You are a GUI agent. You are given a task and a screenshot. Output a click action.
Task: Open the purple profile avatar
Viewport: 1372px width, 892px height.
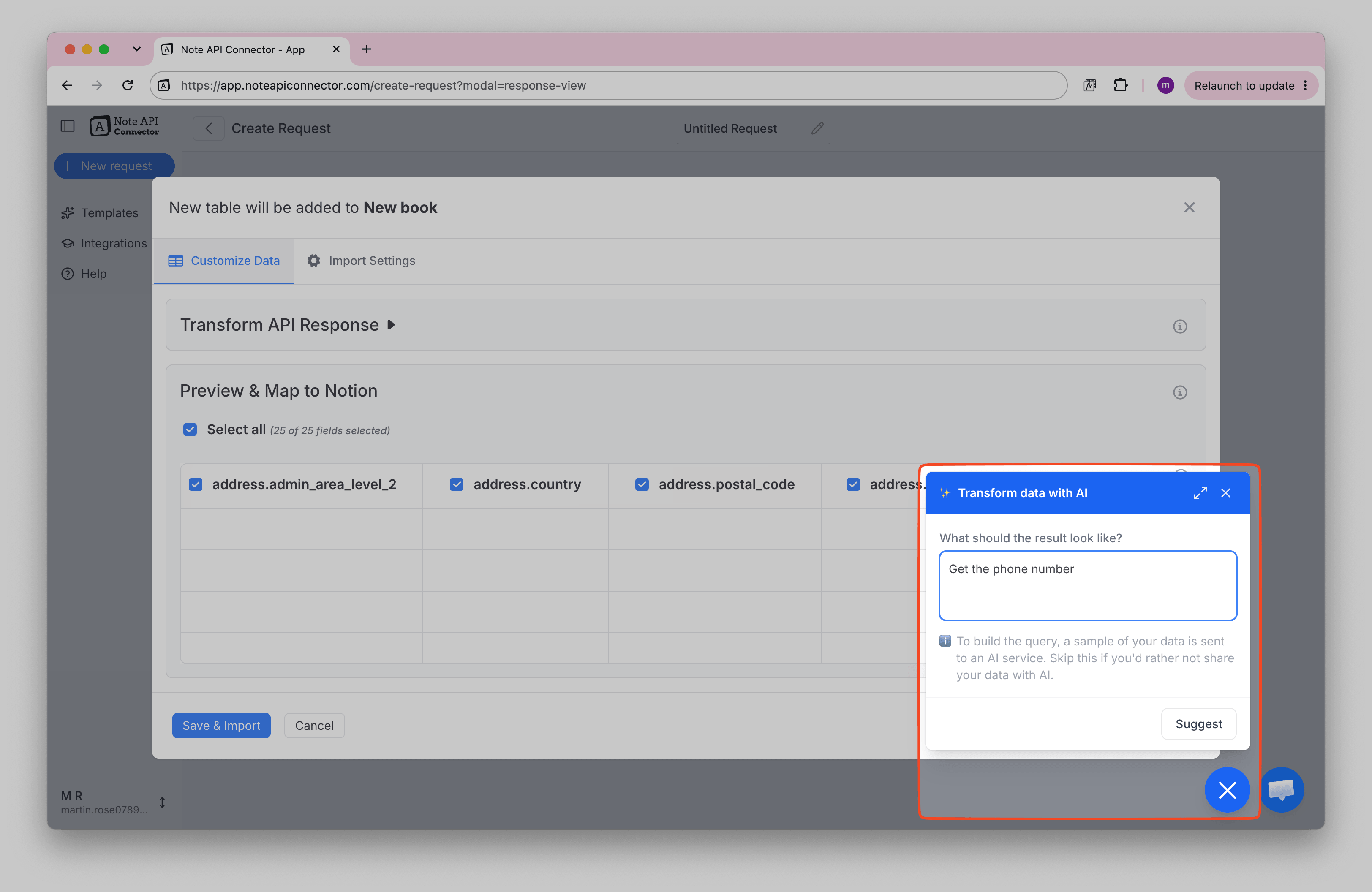1165,85
